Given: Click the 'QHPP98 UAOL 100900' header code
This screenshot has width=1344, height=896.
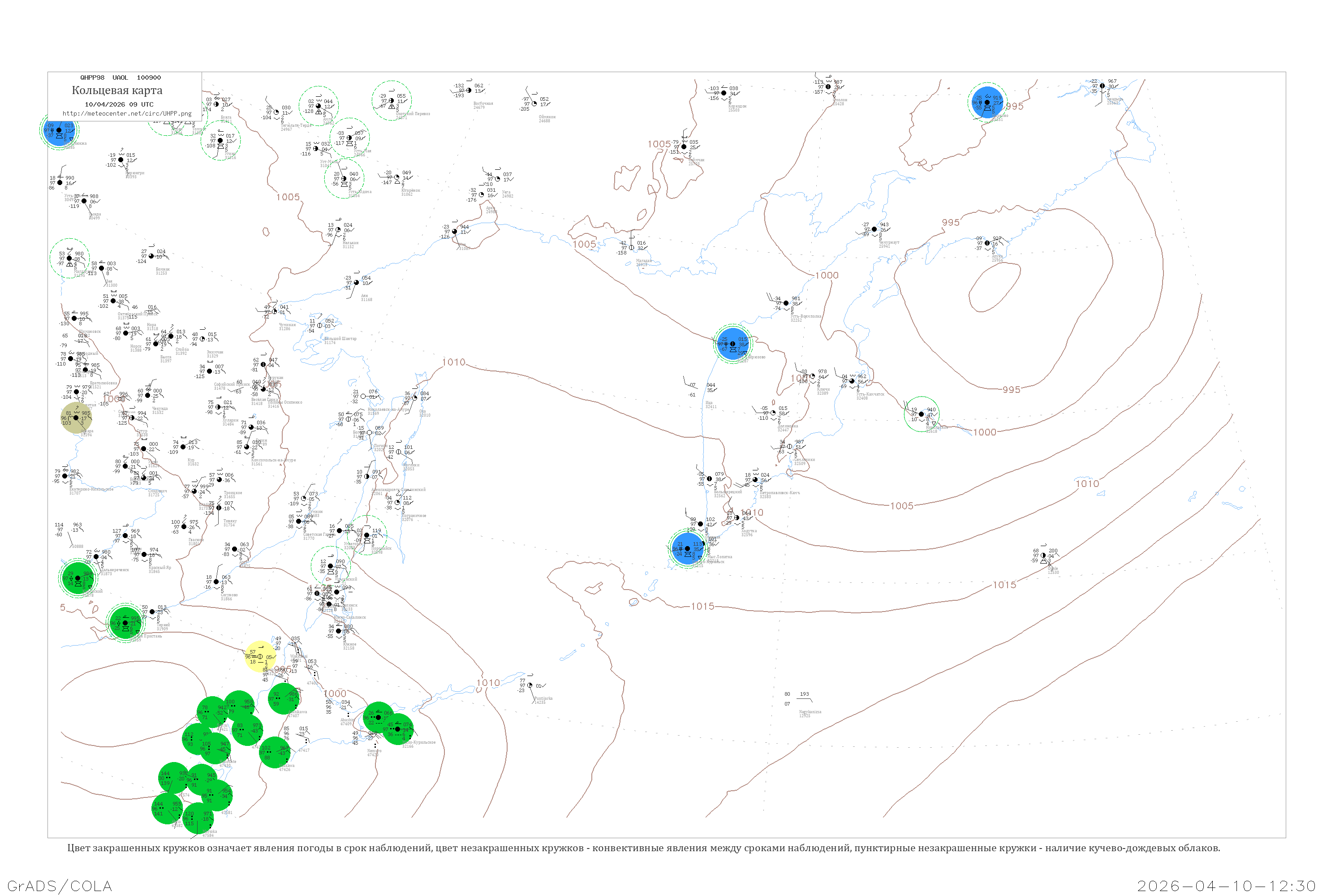Looking at the screenshot, I should point(121,78).
